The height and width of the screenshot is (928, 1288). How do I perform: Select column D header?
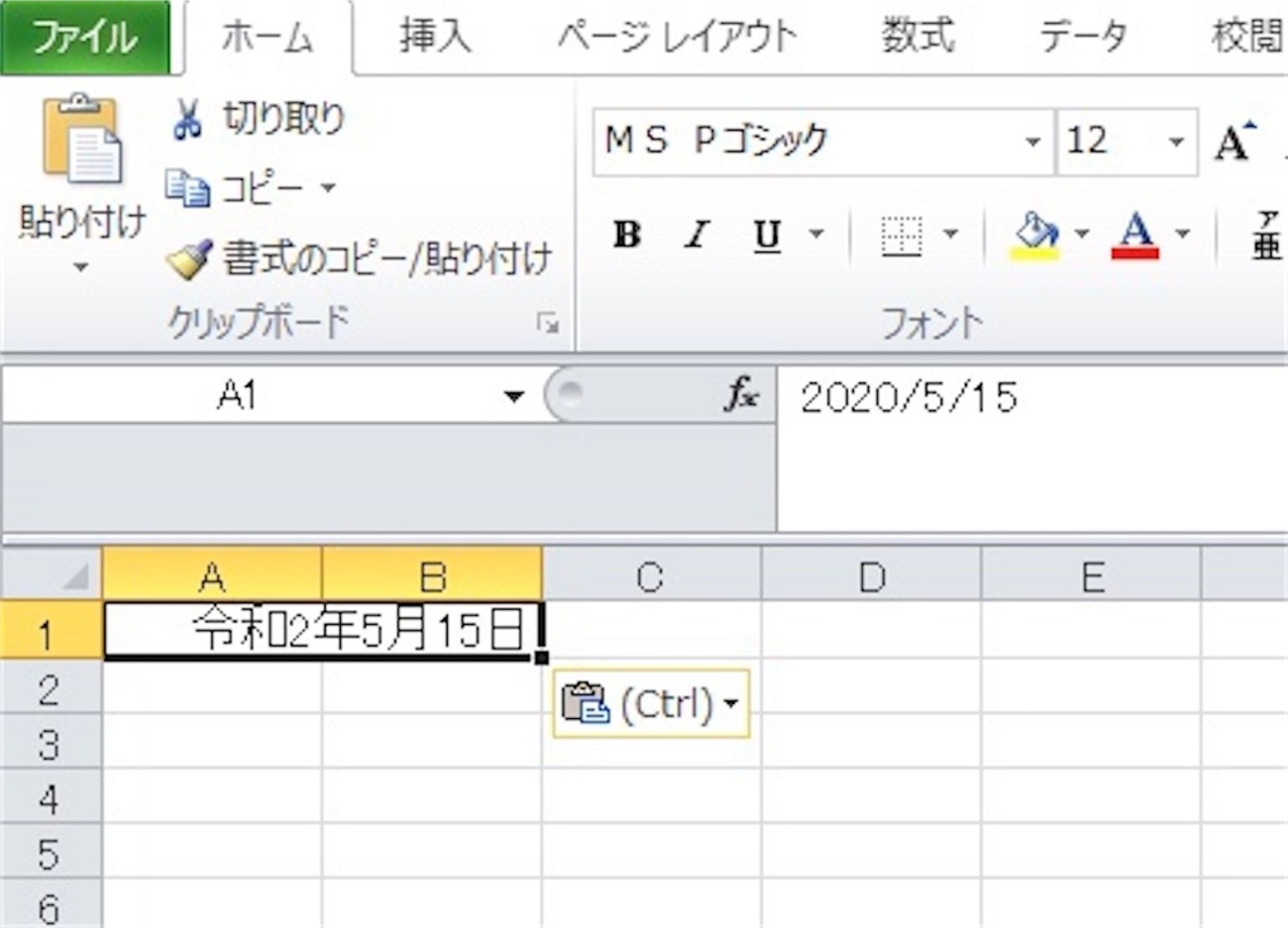(x=872, y=574)
